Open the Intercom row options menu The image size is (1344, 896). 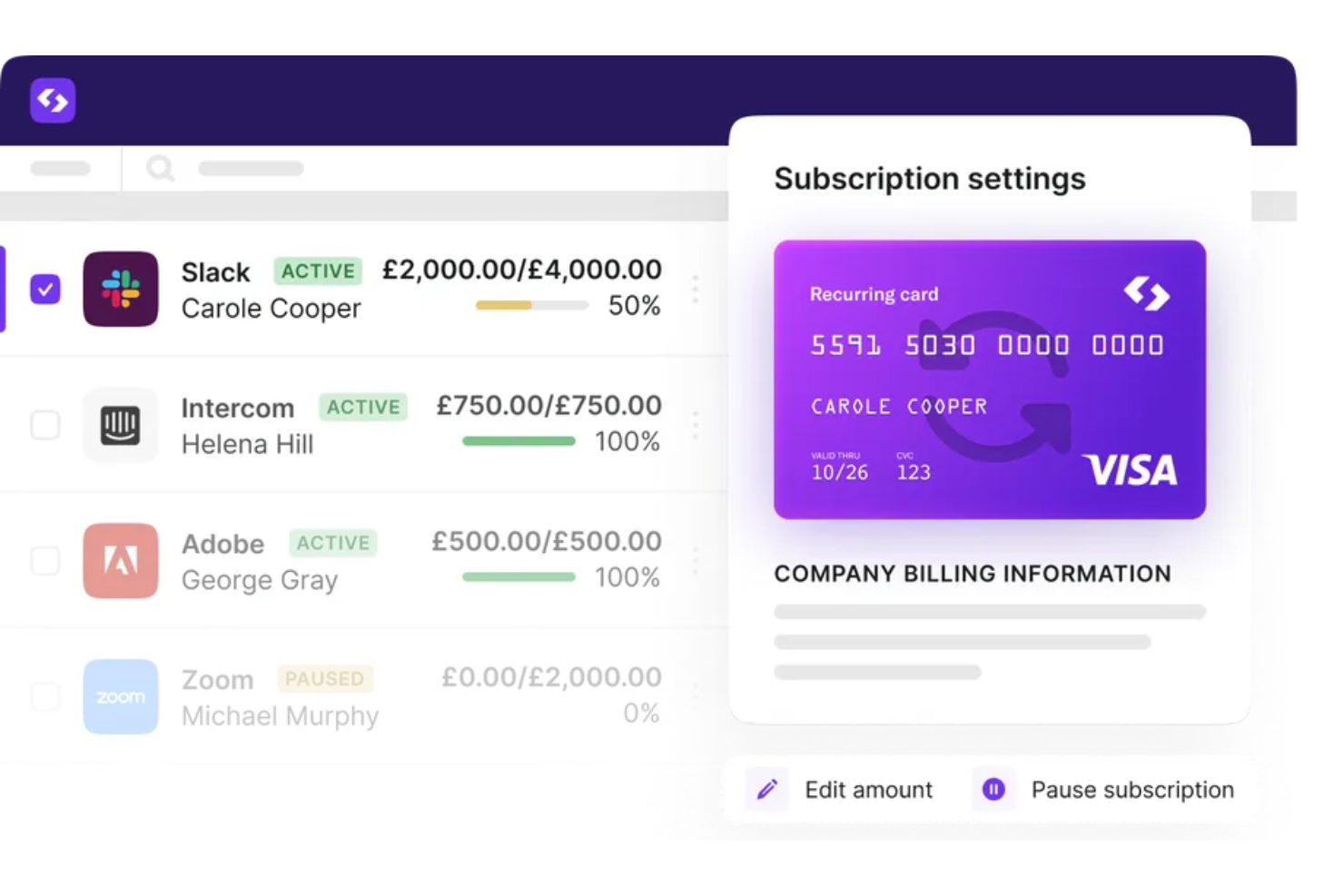pyautogui.click(x=695, y=424)
